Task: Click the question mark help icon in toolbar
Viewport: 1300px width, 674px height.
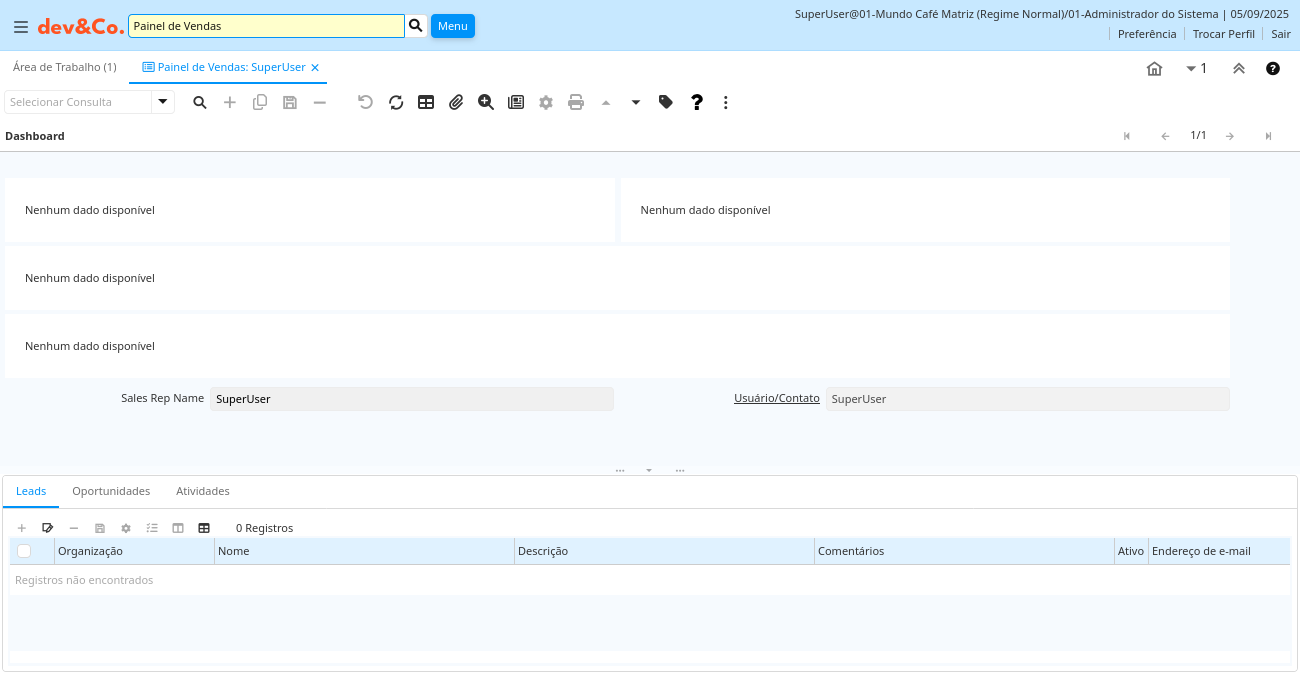Action: 697,102
